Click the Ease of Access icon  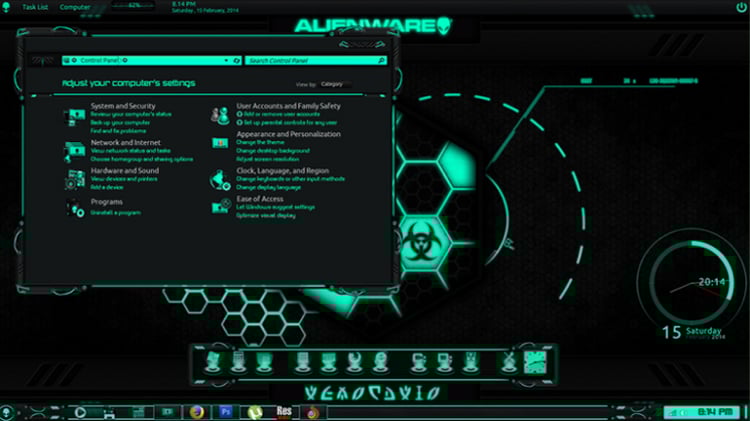pos(221,206)
